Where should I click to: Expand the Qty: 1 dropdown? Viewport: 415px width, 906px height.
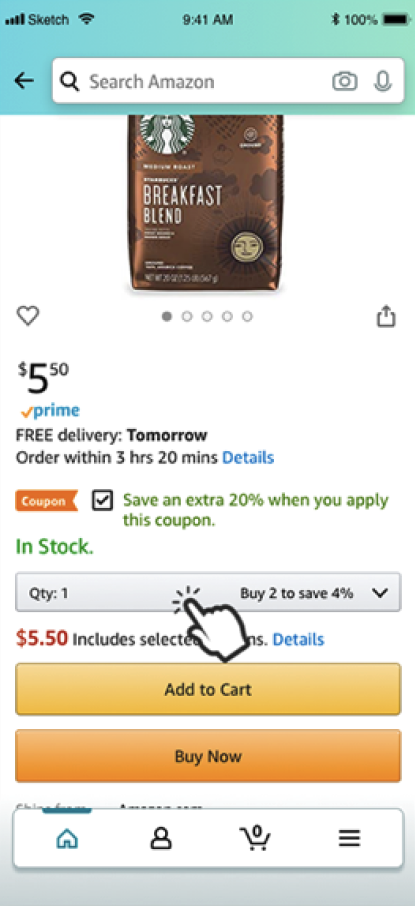pyautogui.click(x=208, y=592)
